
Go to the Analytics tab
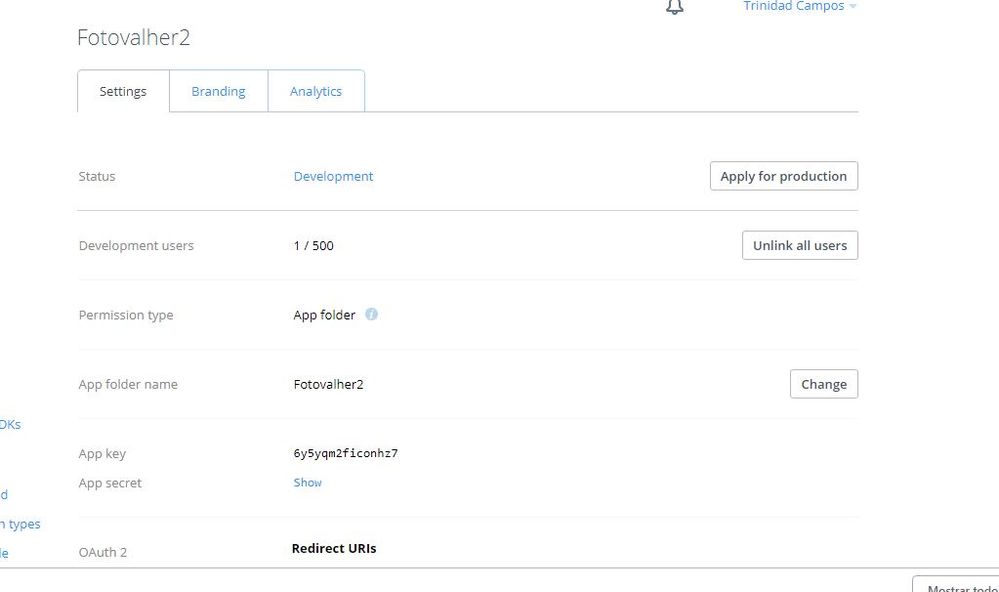point(316,91)
